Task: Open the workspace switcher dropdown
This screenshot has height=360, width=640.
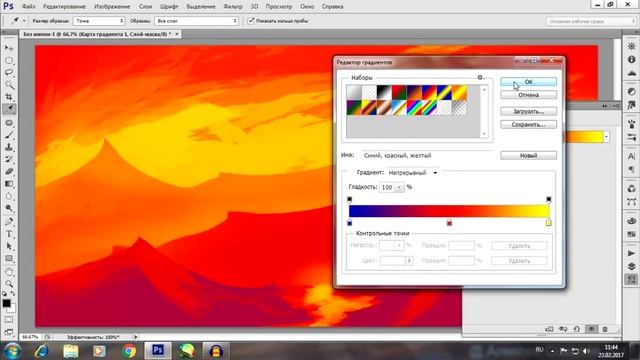Action: [591, 21]
